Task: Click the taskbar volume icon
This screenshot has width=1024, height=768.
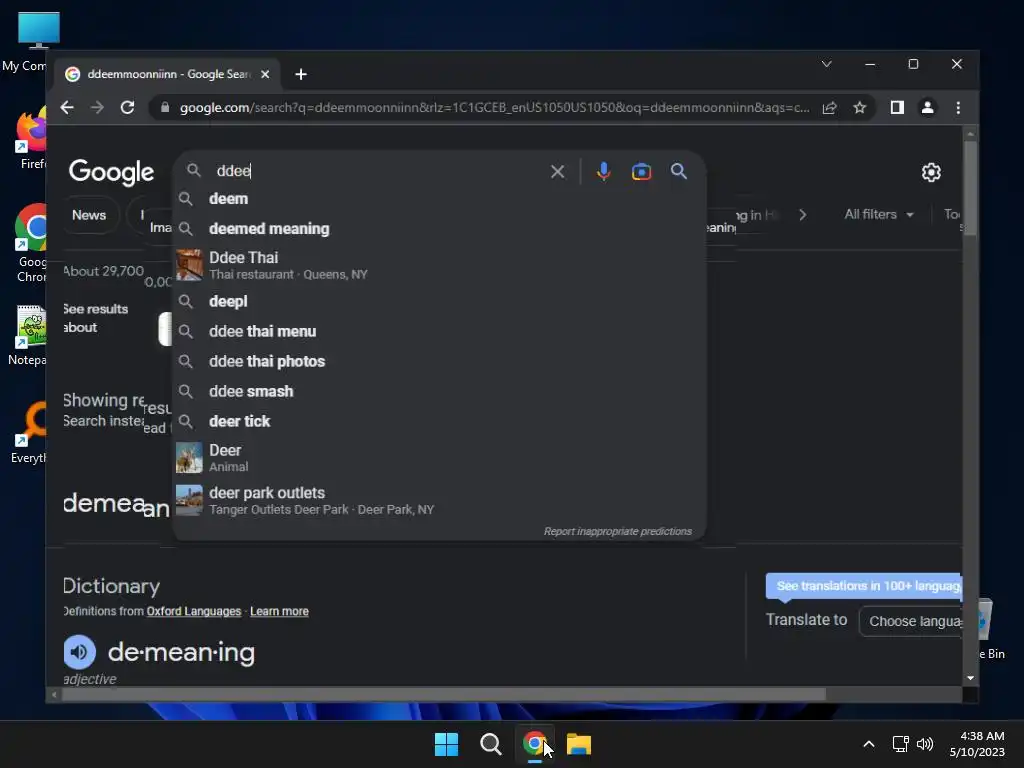Action: point(925,744)
